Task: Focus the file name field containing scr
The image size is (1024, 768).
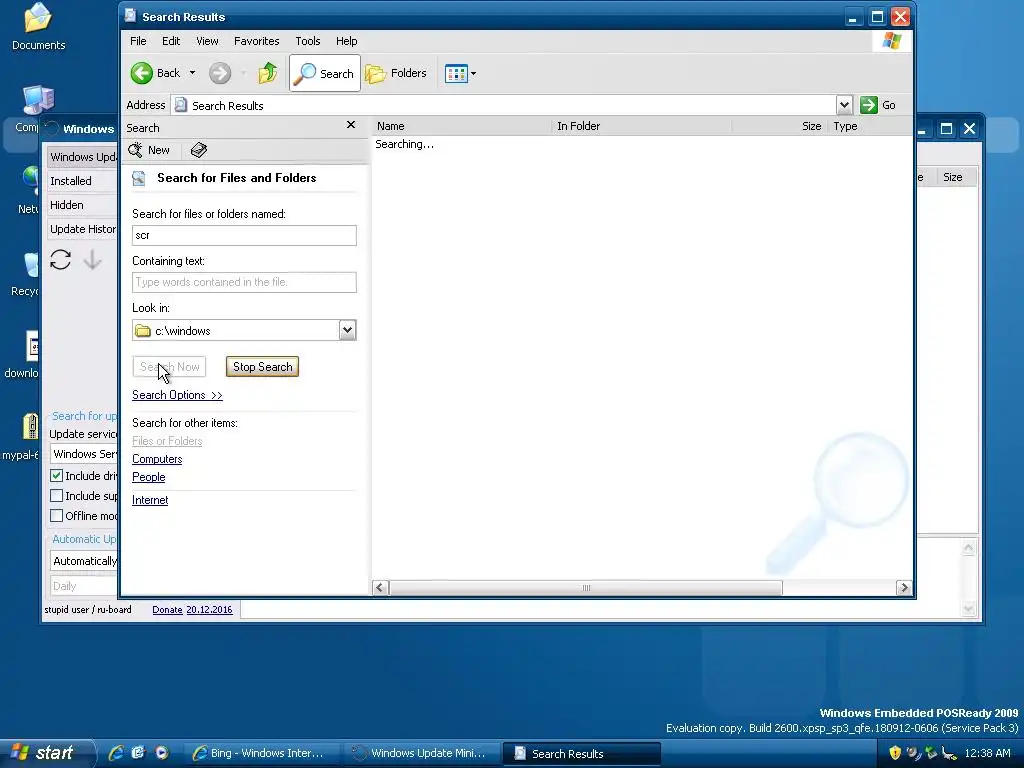Action: [x=244, y=235]
